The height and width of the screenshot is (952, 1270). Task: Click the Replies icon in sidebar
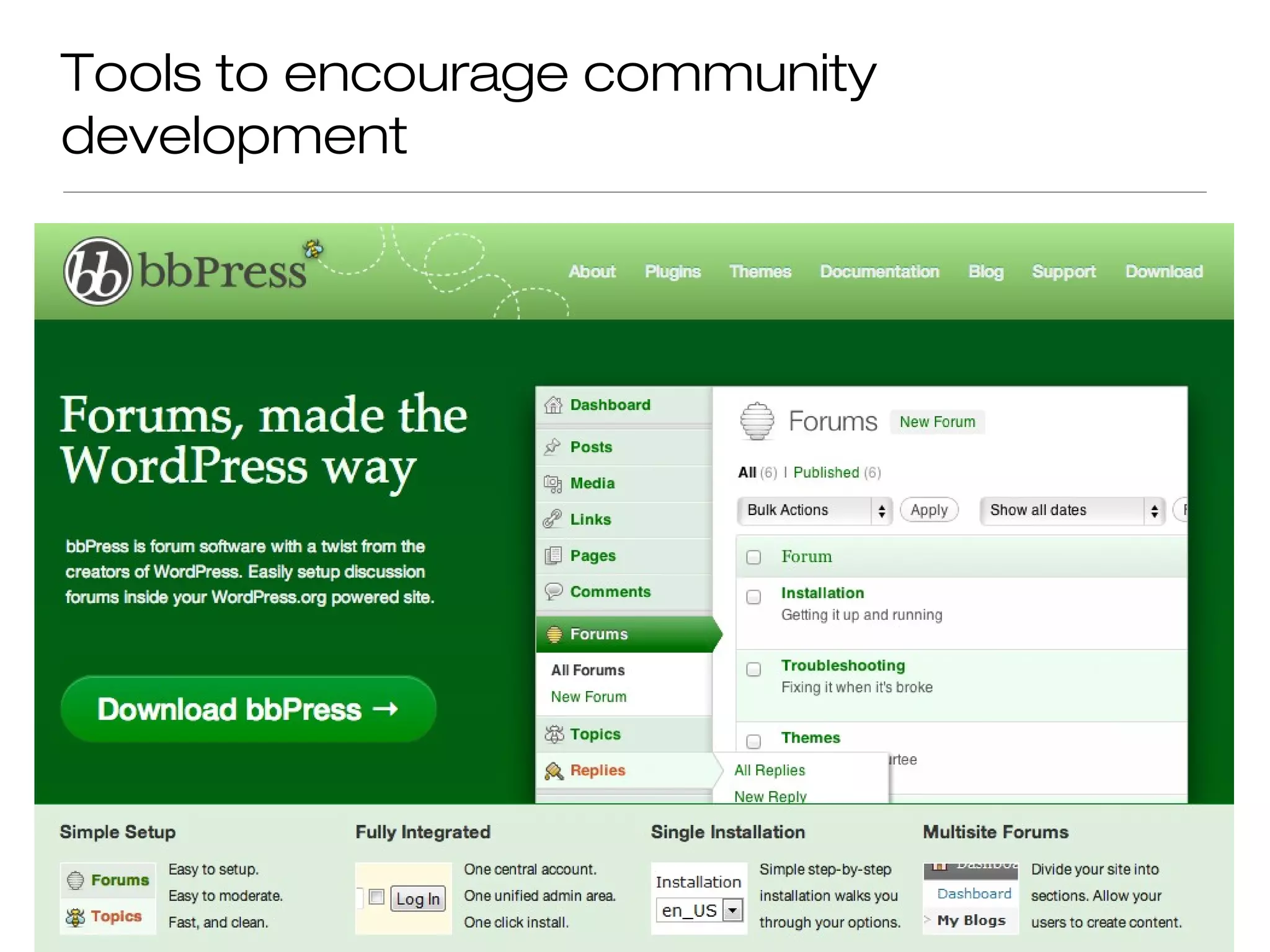click(x=554, y=770)
